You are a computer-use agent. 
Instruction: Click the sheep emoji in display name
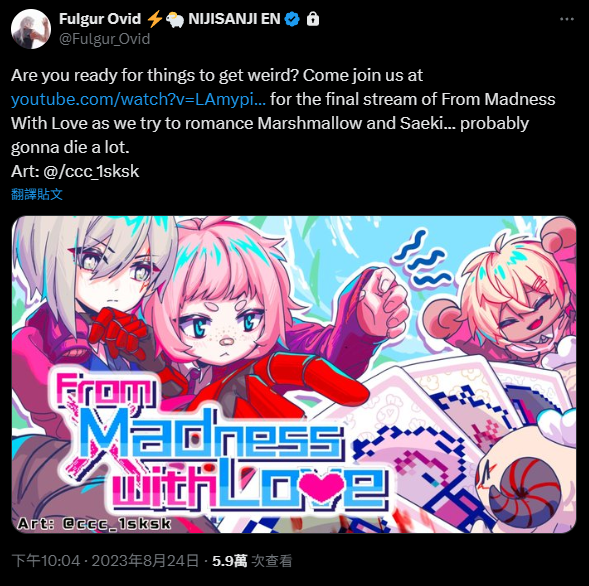coord(175,20)
